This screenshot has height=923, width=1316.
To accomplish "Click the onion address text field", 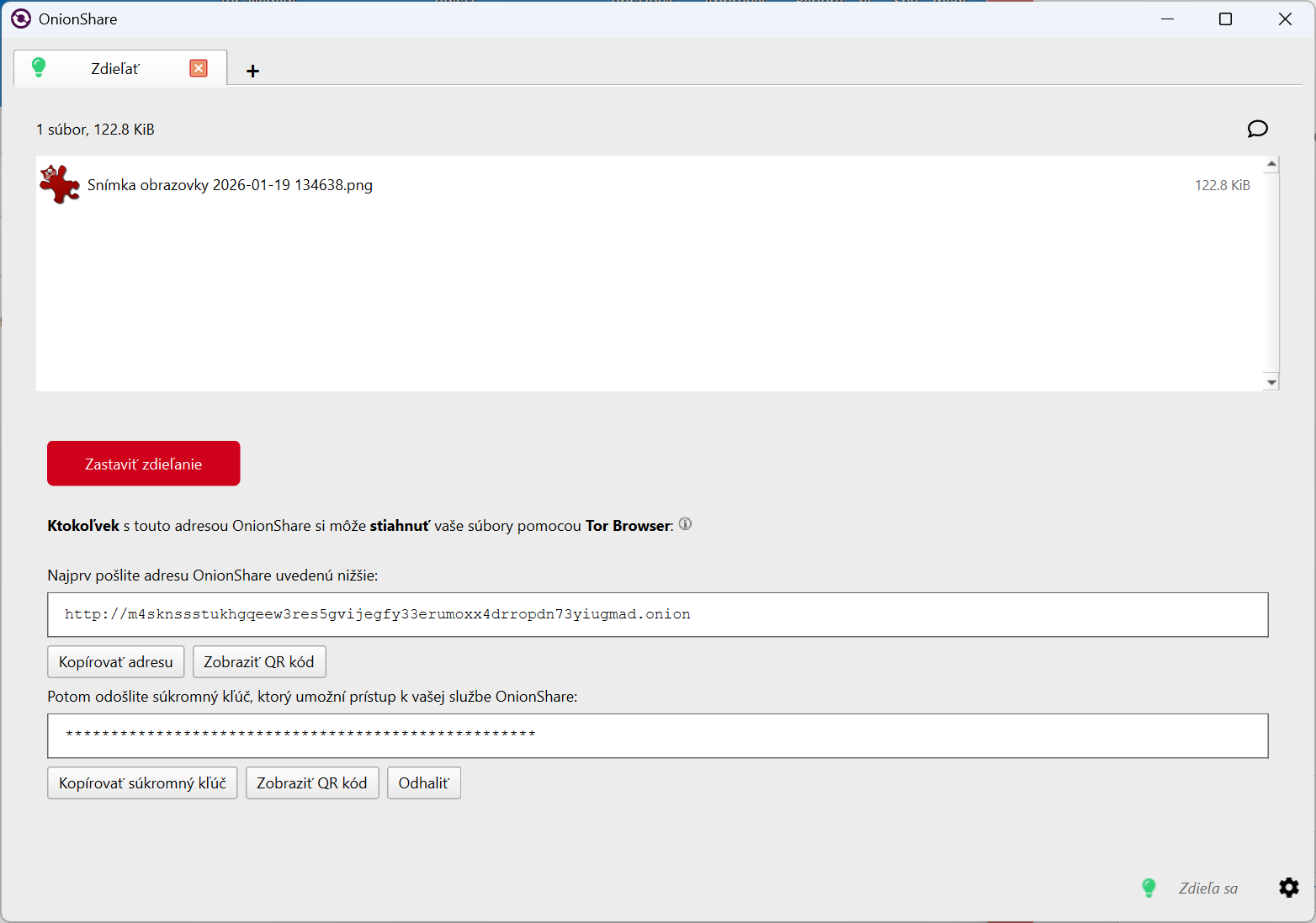I will (657, 614).
